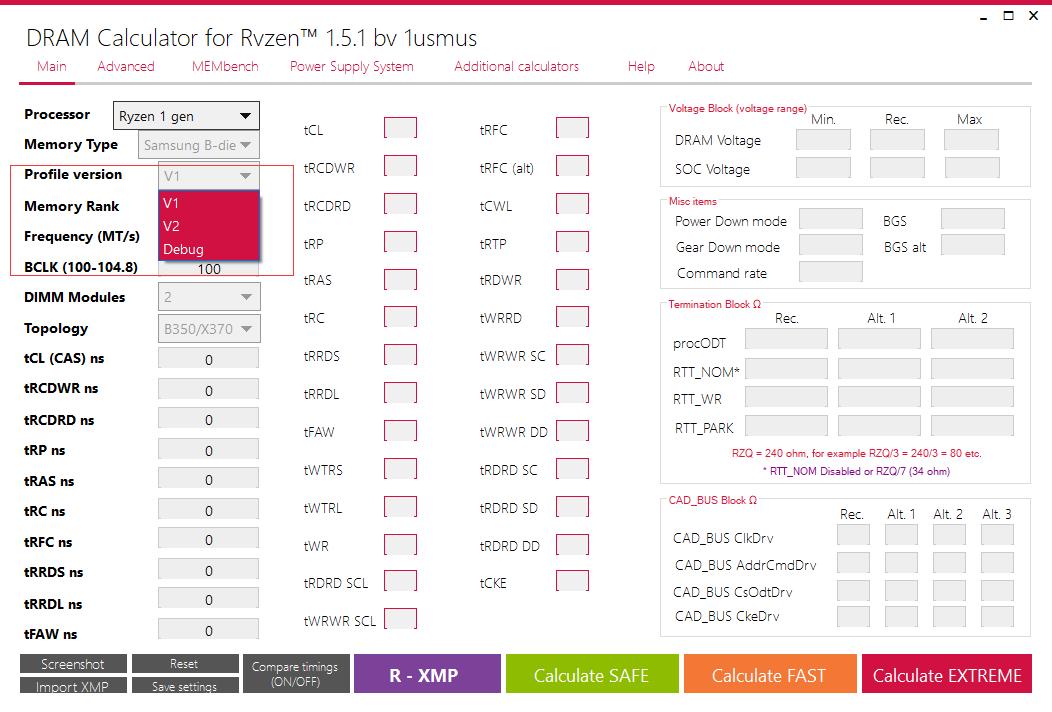Take a Screenshot using the Screenshot button
This screenshot has height=712, width=1052.
point(73,664)
